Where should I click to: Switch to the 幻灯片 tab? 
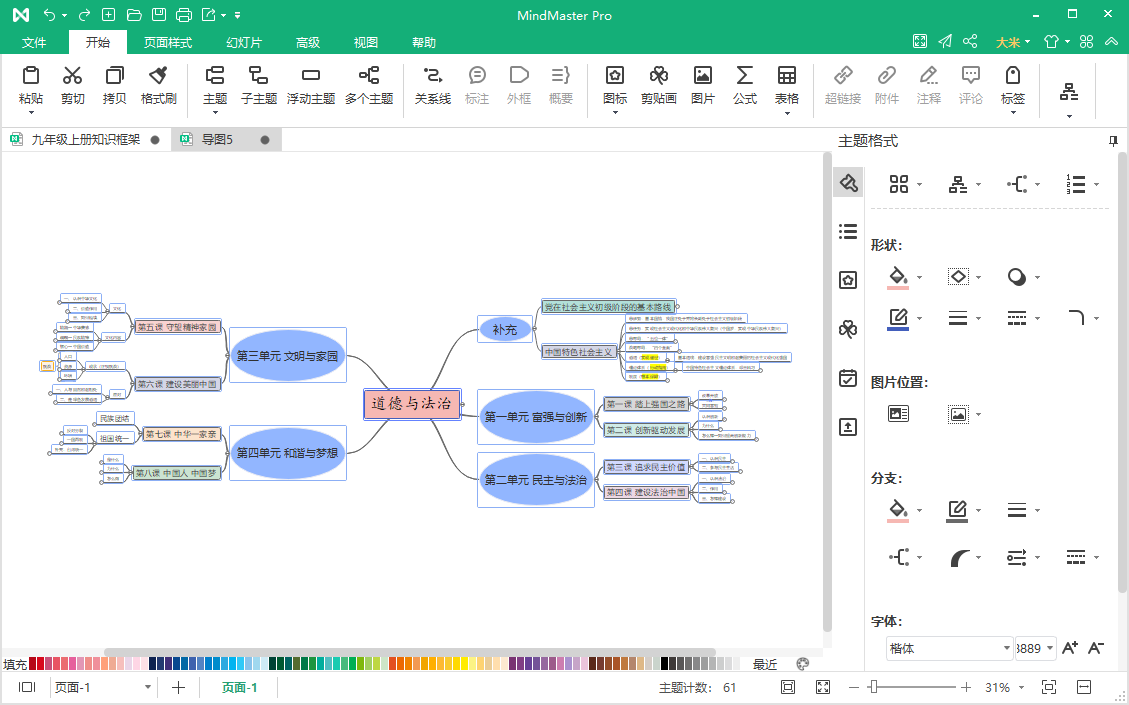(x=244, y=42)
